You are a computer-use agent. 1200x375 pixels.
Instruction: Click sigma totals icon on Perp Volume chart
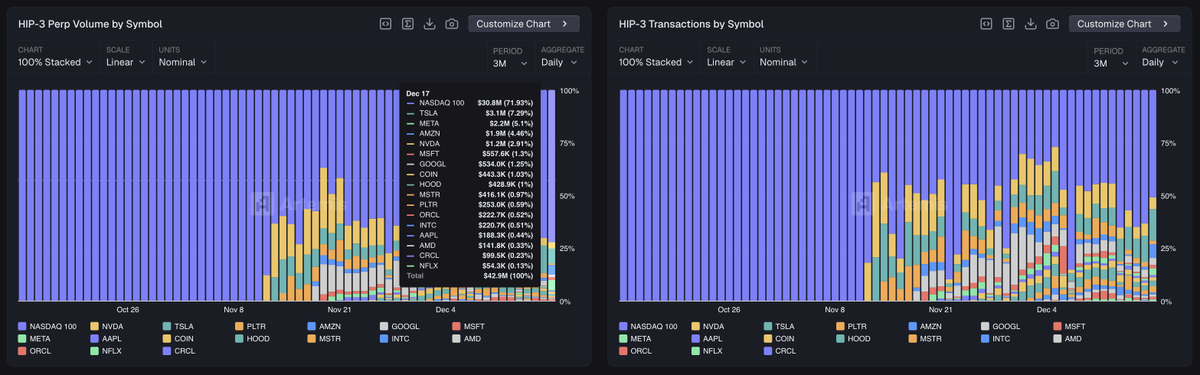407,23
